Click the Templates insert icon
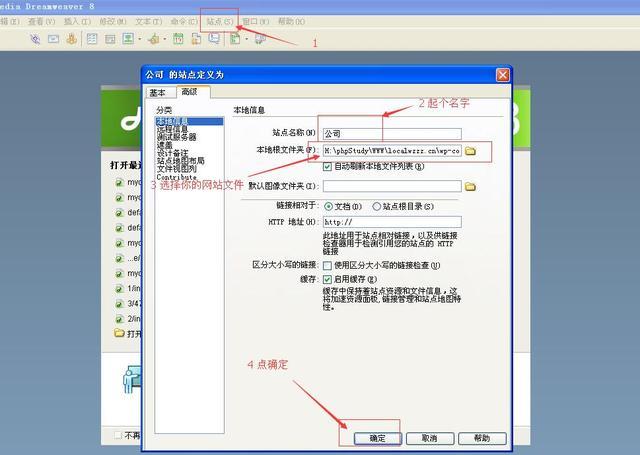 [x=235, y=39]
